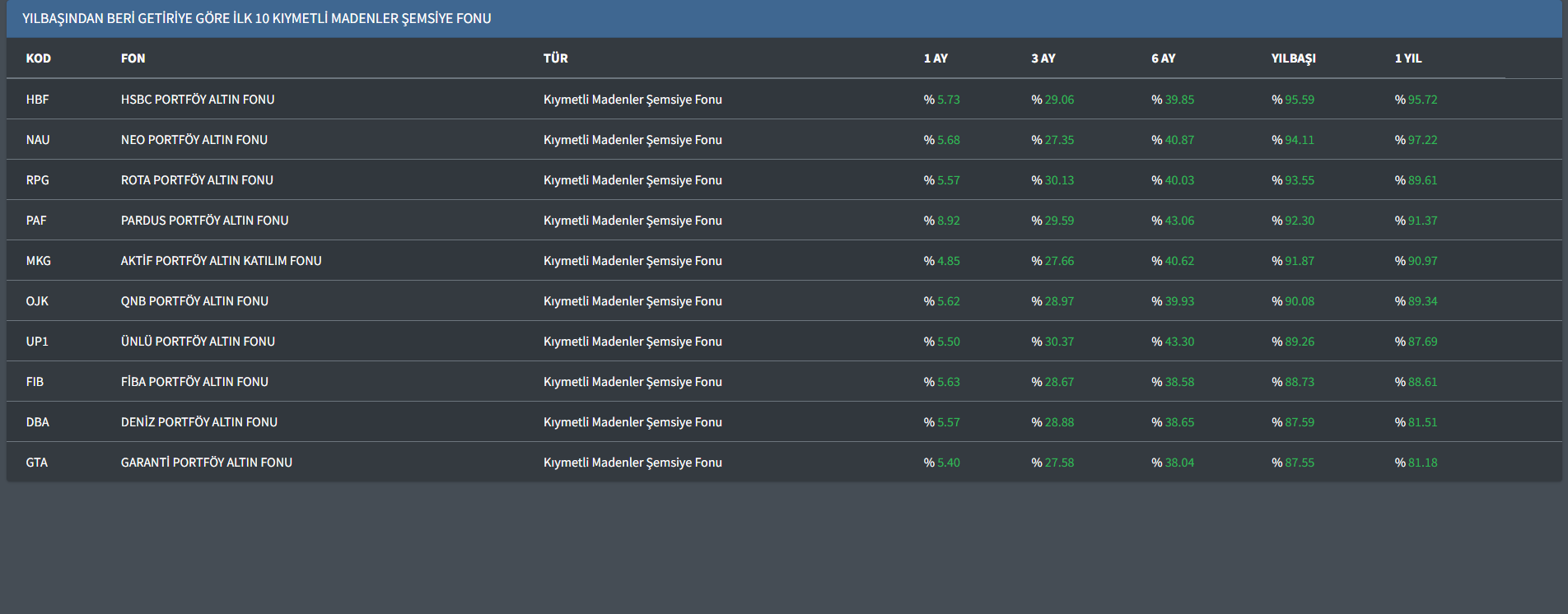The height and width of the screenshot is (614, 1568).
Task: Open GARANTİ PORTFÖY ALTIN FONU
Action: pos(206,463)
